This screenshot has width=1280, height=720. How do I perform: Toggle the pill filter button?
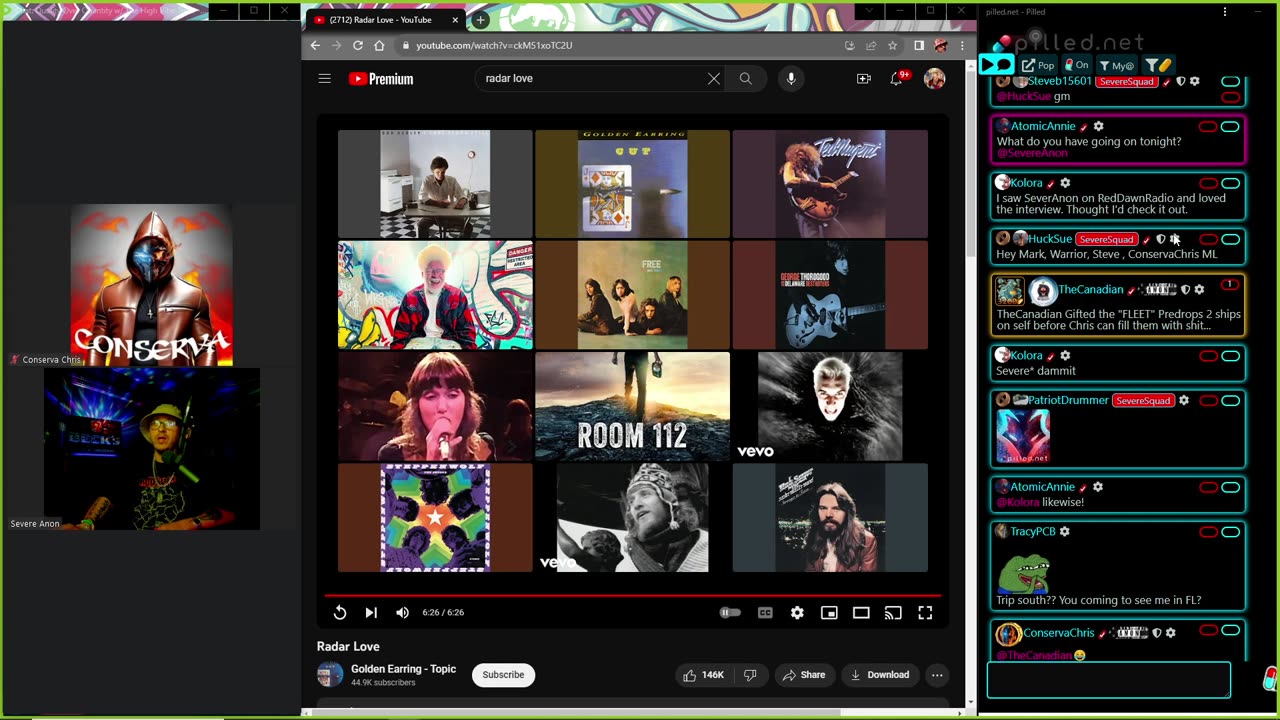pos(1158,65)
